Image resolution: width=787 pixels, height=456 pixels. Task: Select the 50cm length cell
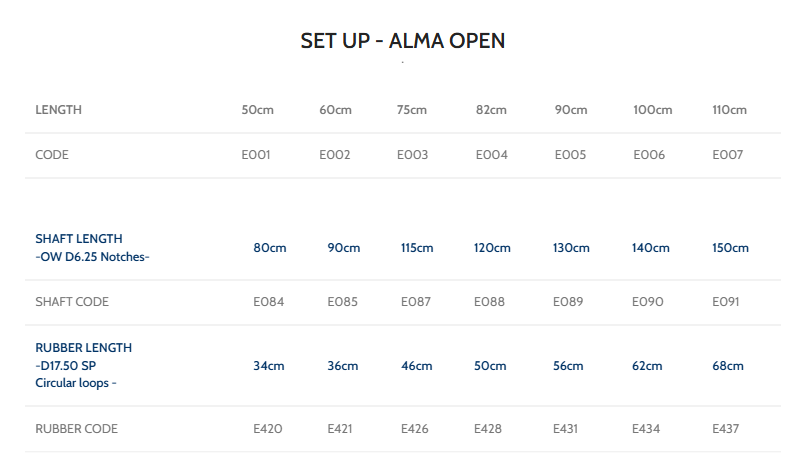pos(257,110)
